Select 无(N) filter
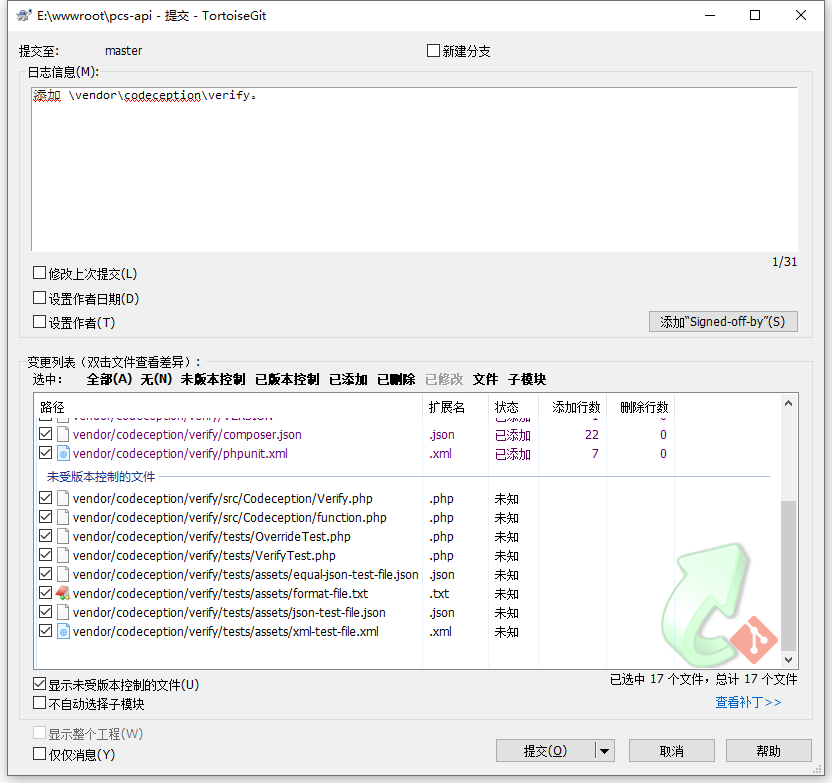The width and height of the screenshot is (832, 783). (156, 379)
